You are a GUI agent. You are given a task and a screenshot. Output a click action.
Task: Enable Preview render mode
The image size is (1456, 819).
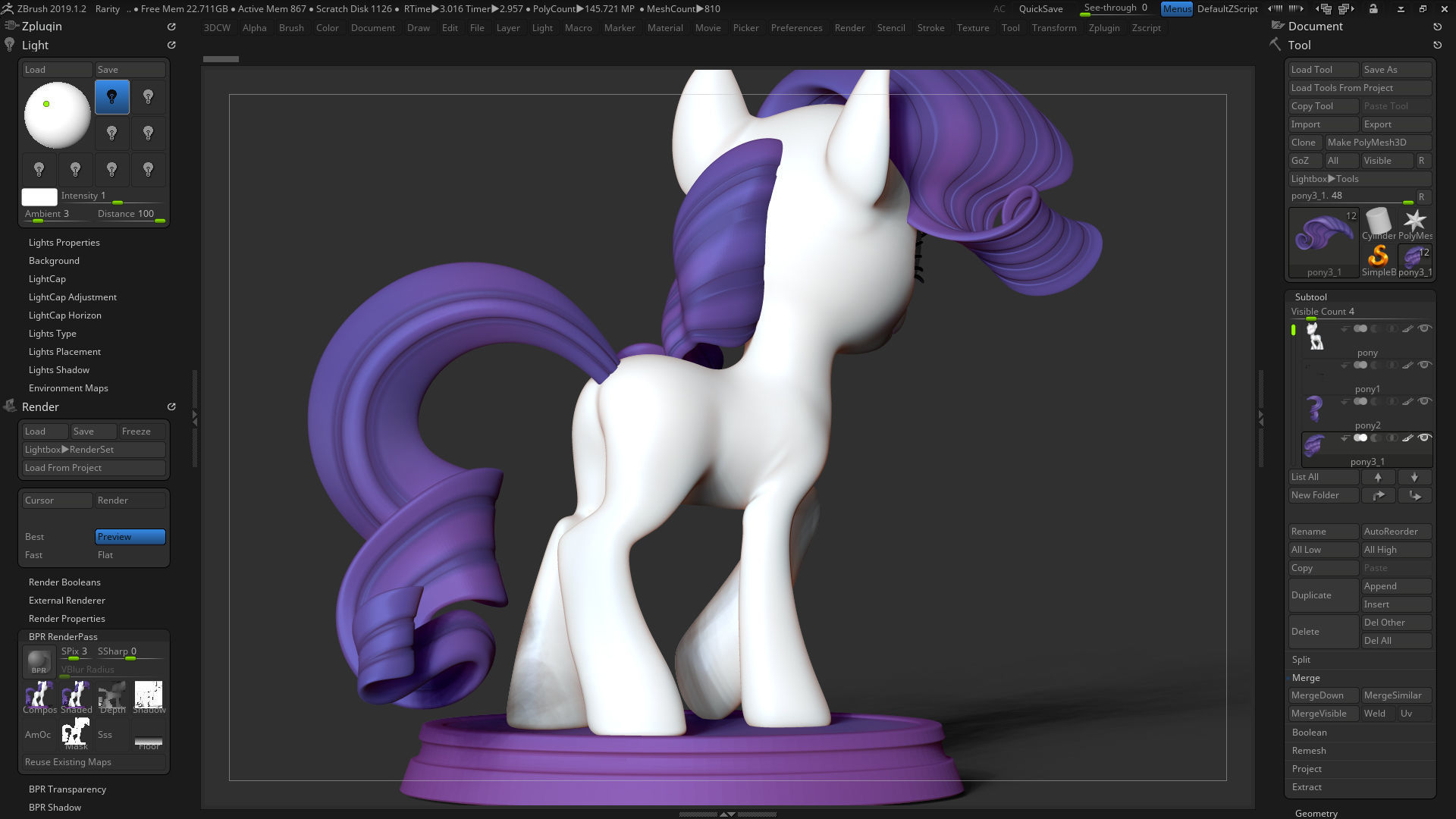(130, 537)
